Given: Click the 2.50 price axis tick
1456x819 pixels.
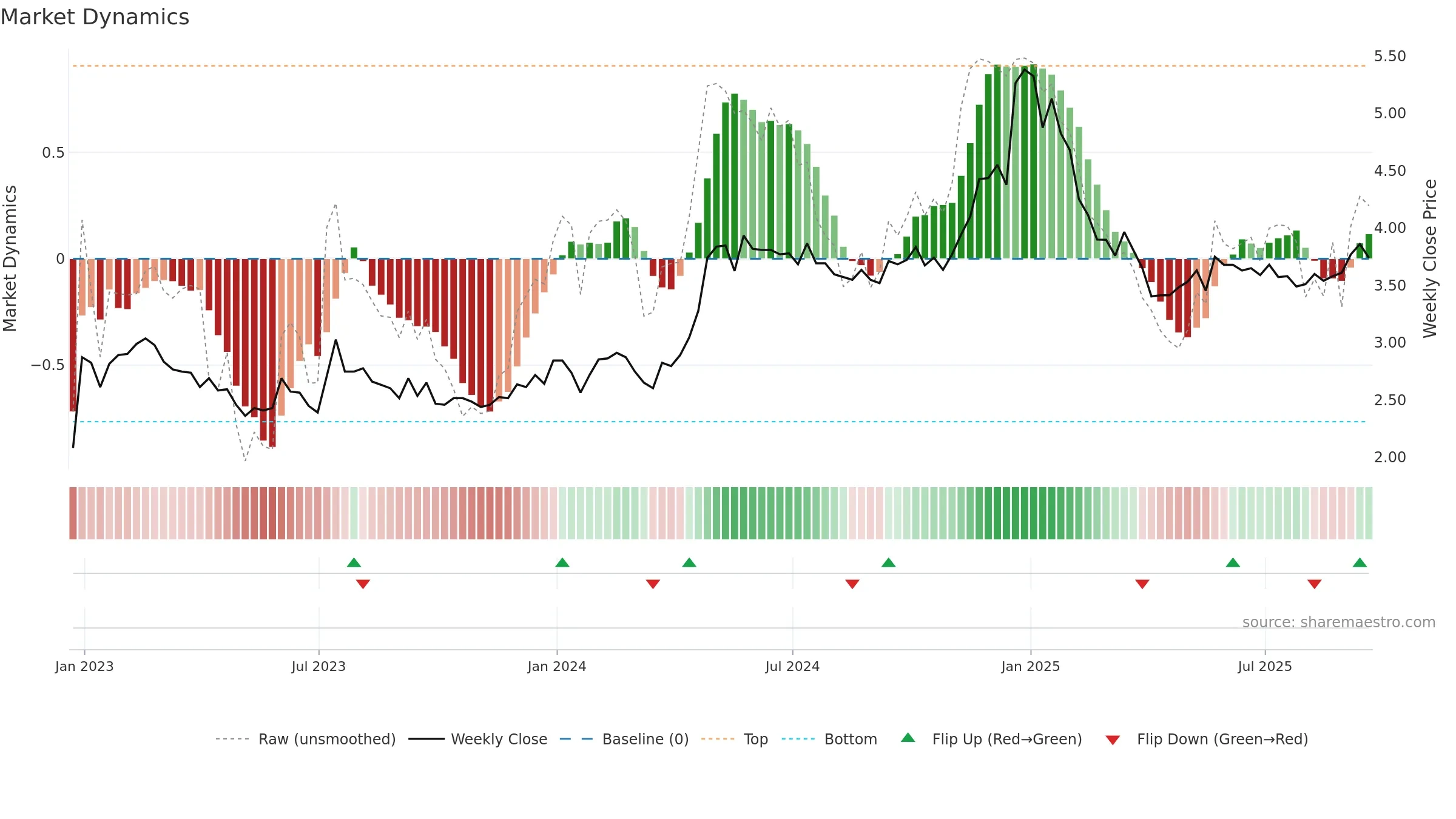Looking at the screenshot, I should click(x=1390, y=400).
